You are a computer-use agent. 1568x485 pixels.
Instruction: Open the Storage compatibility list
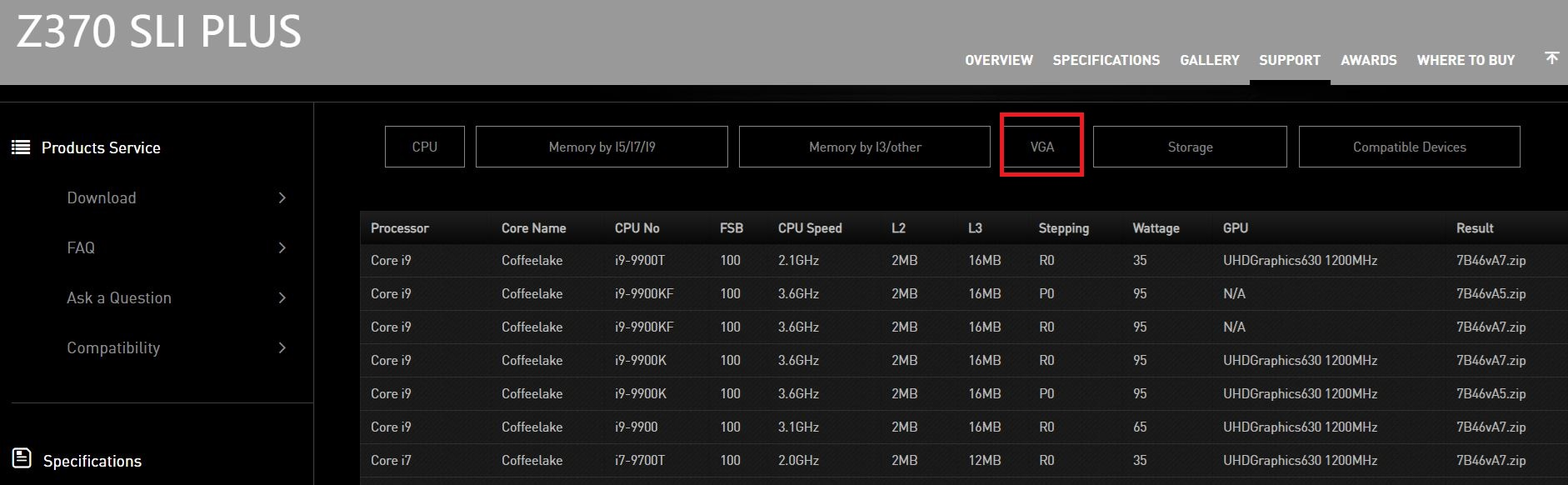[1189, 147]
